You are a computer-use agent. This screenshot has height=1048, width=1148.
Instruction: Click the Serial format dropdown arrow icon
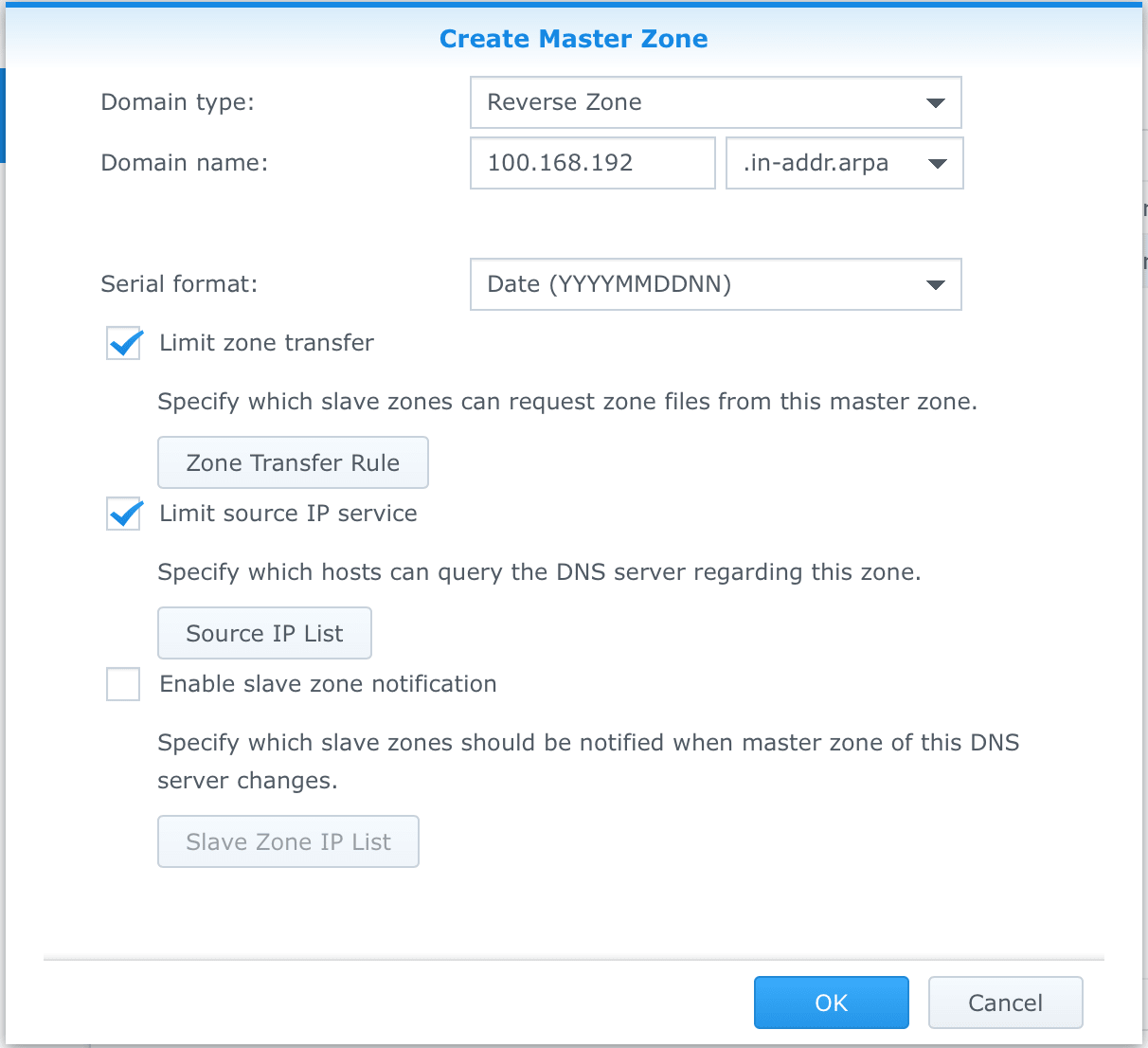[x=935, y=284]
